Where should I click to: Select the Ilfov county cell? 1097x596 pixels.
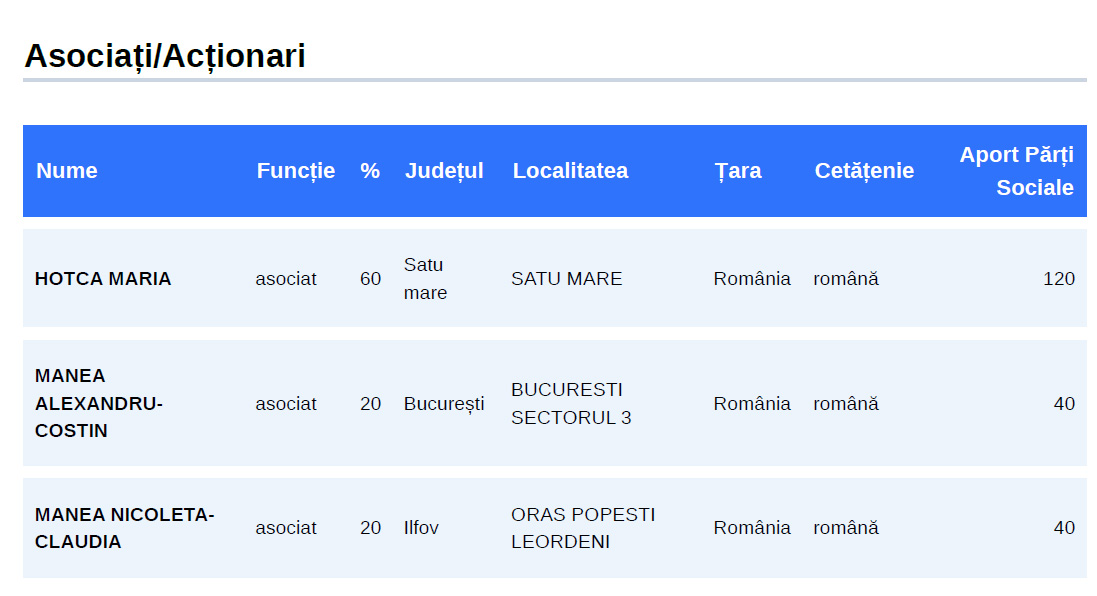click(x=421, y=528)
